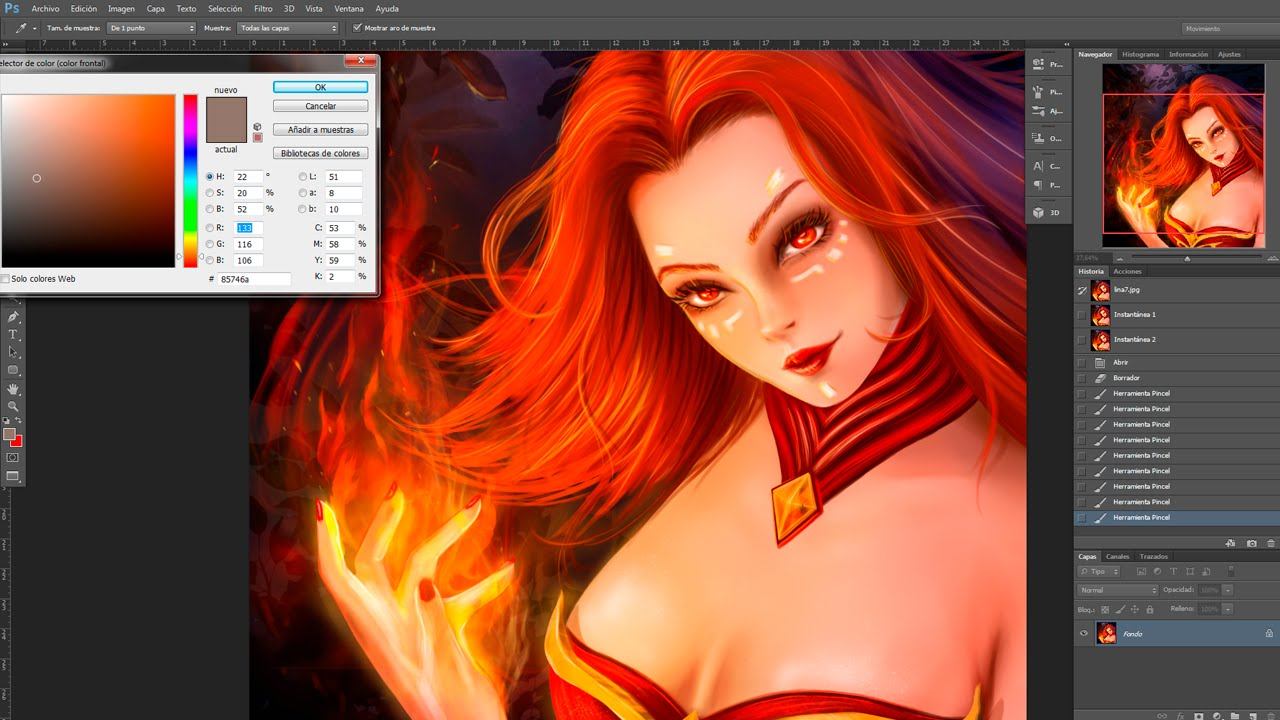Click the vertical hue spectrum slider
This screenshot has width=1280, height=720.
click(189, 180)
